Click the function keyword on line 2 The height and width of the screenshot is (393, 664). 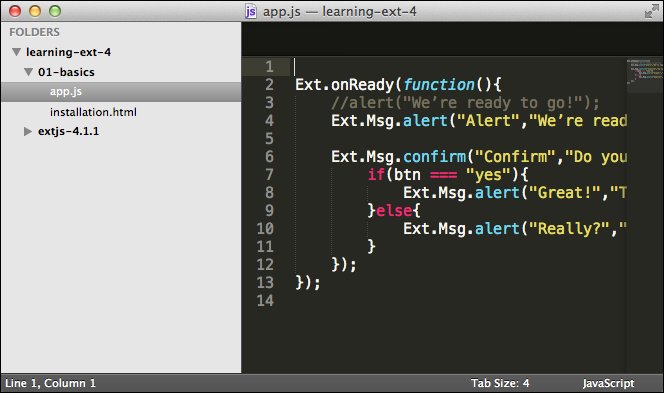tap(439, 85)
